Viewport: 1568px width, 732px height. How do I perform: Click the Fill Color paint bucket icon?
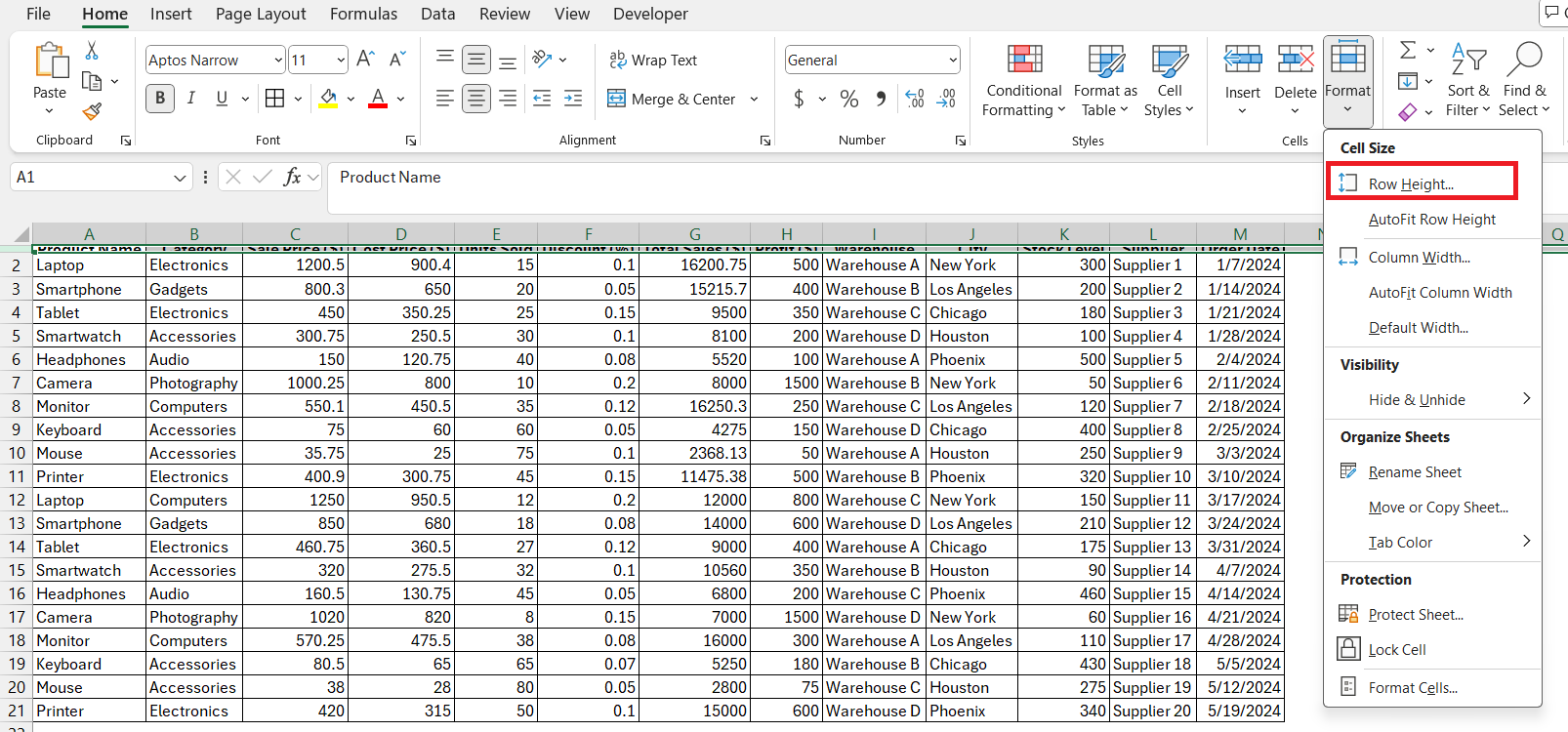click(328, 99)
